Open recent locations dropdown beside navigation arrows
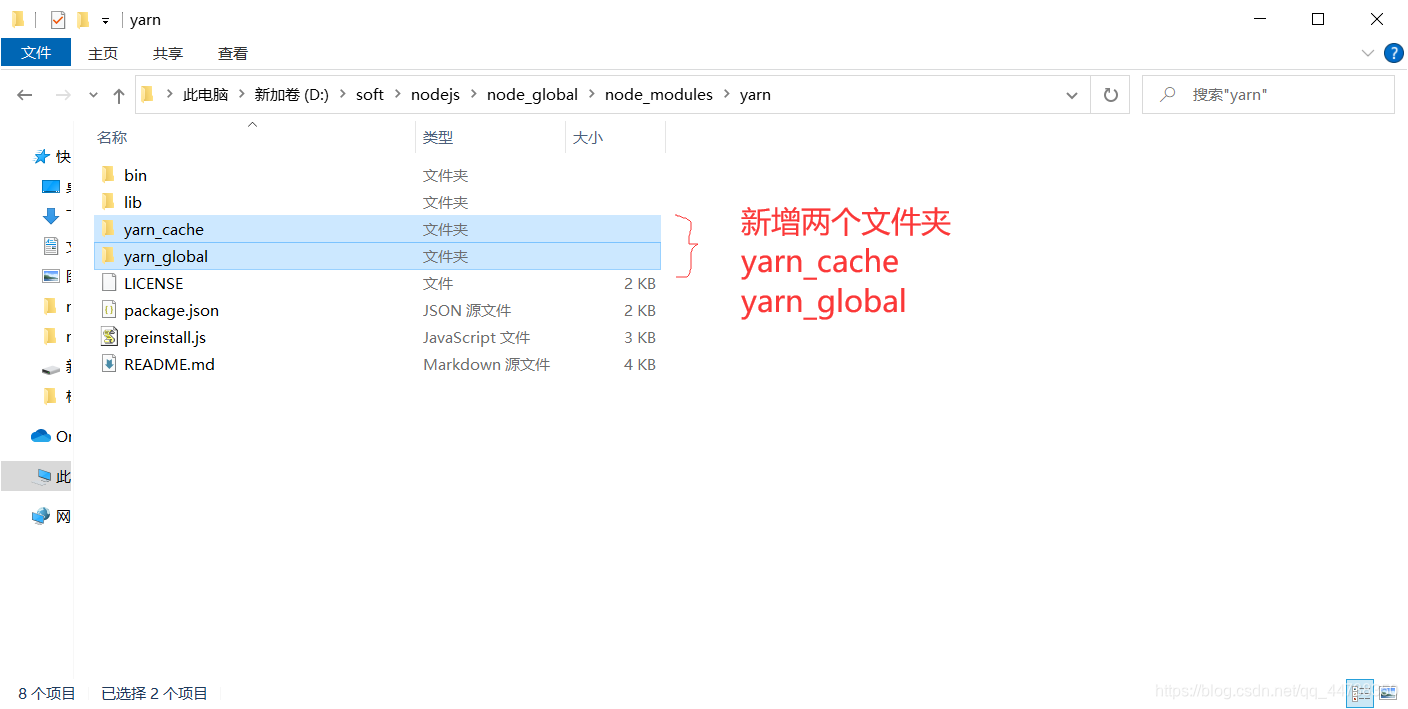1408x709 pixels. (x=92, y=94)
